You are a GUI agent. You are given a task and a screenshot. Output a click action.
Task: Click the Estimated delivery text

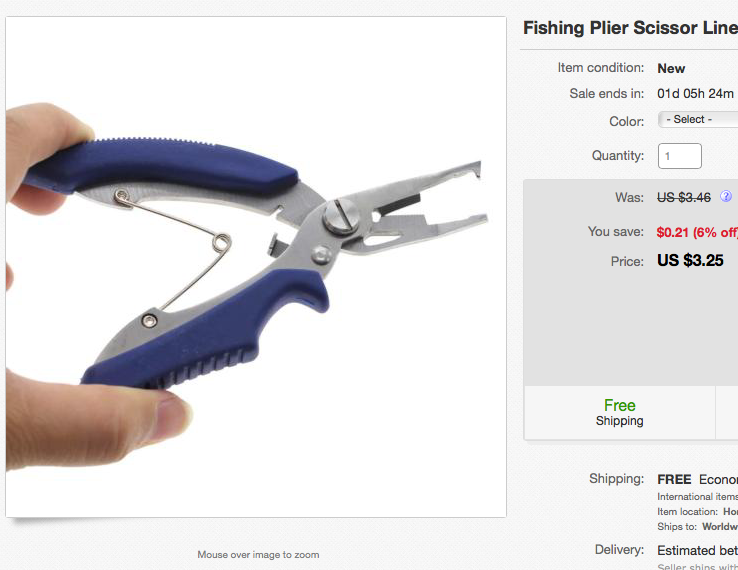[x=697, y=550]
